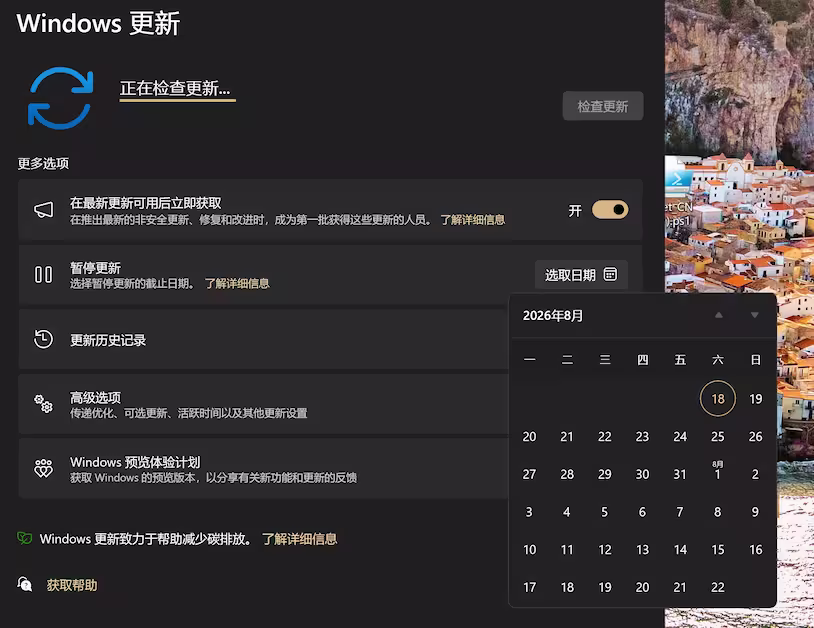The width and height of the screenshot is (814, 628).
Task: Click the help headset icon beside 获取帮助
Action: (24, 584)
